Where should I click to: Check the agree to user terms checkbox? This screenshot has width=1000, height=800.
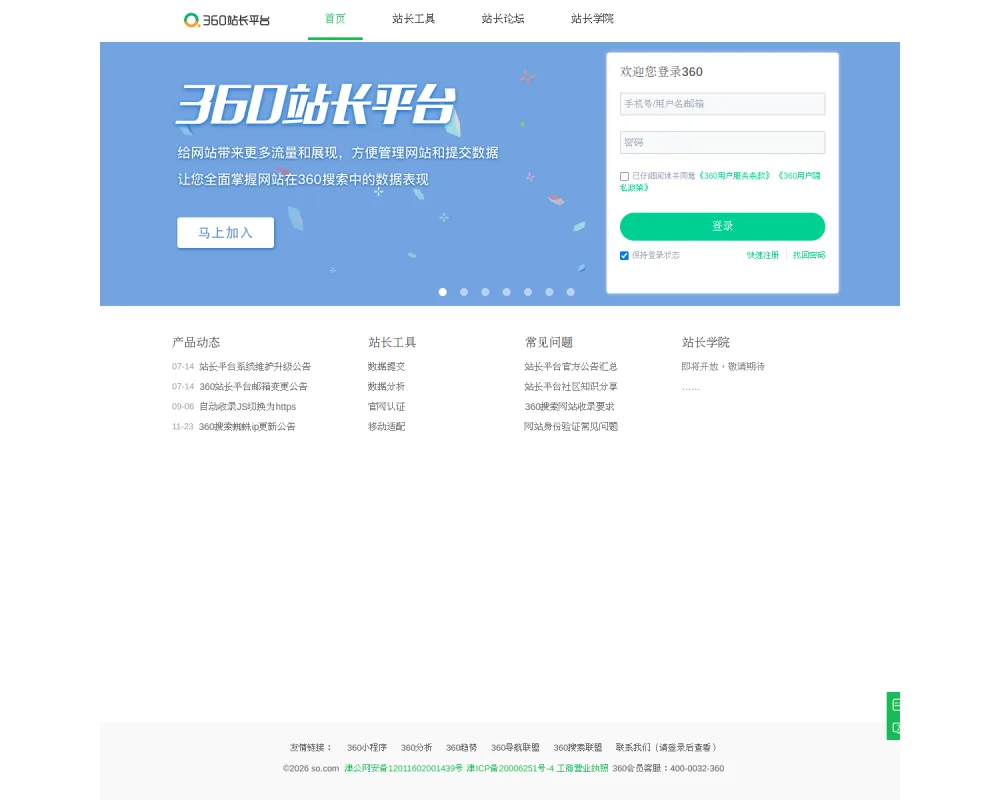tap(624, 176)
